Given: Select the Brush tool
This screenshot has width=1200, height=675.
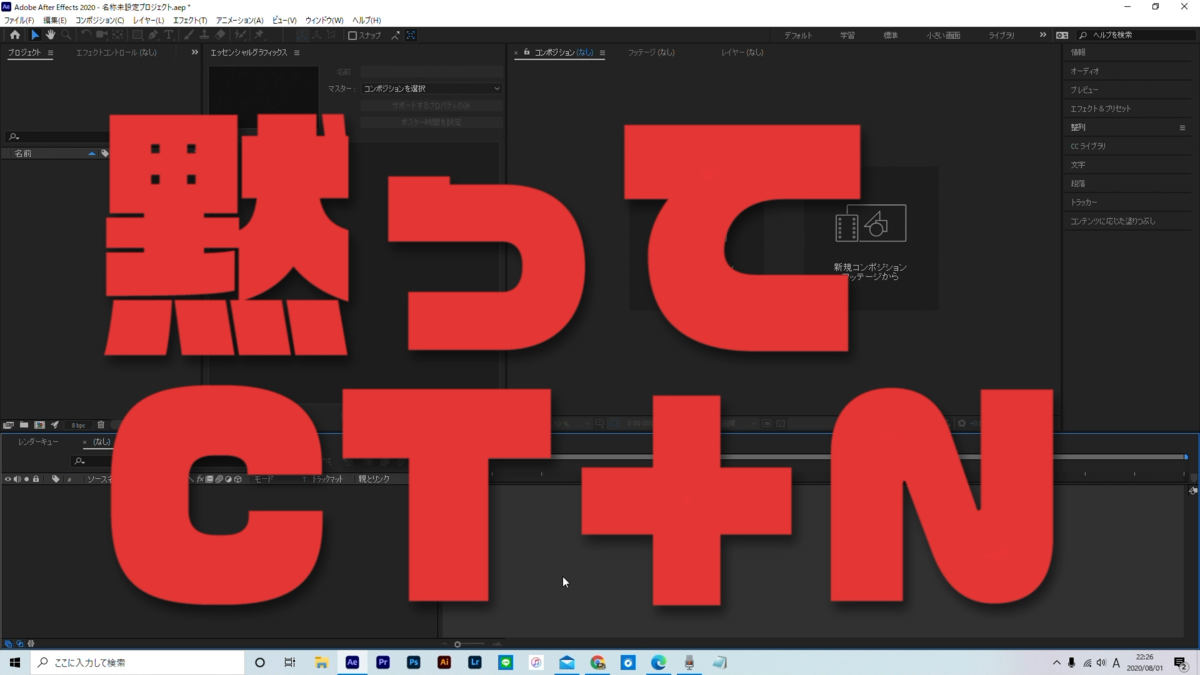Looking at the screenshot, I should click(x=189, y=35).
